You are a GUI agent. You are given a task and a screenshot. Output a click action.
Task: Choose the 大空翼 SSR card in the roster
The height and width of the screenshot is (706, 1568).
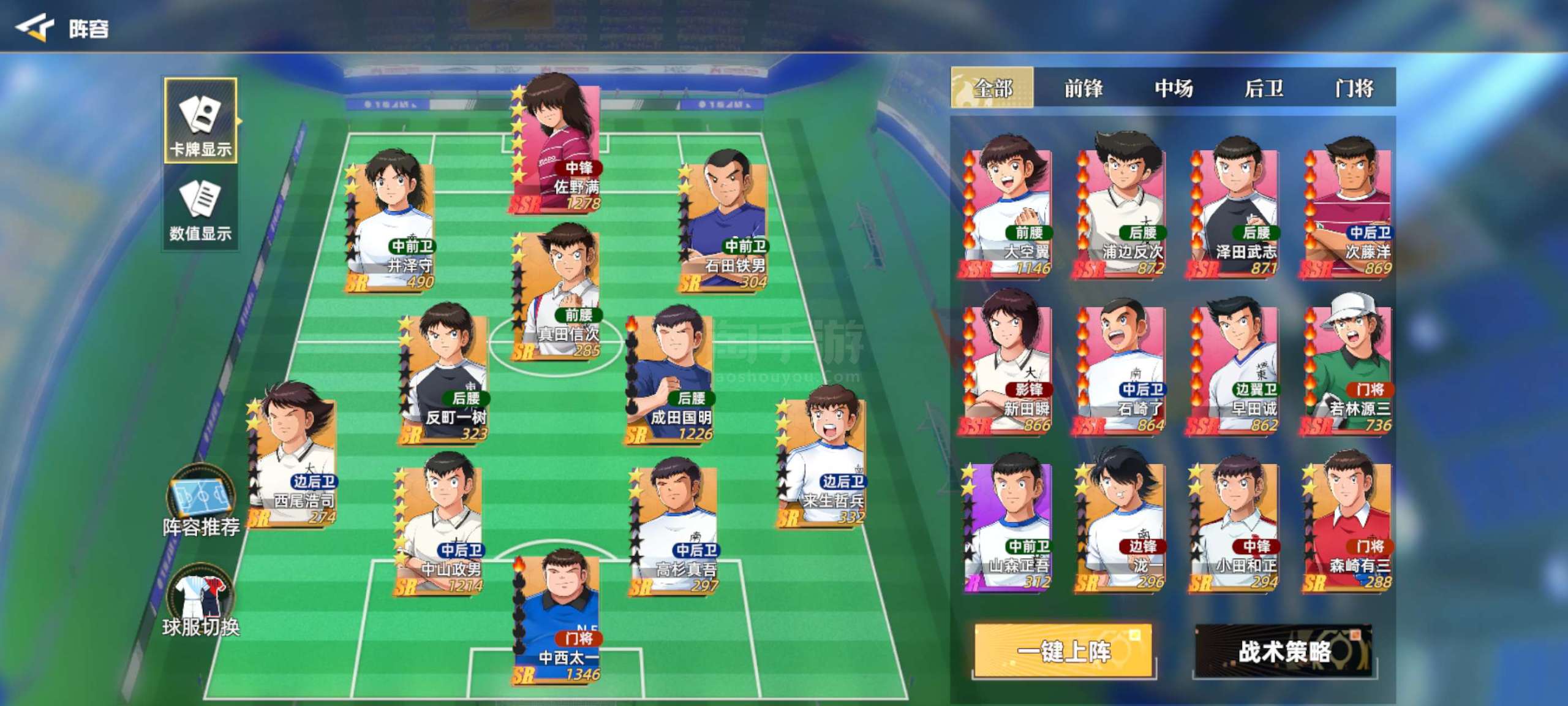click(x=1008, y=208)
